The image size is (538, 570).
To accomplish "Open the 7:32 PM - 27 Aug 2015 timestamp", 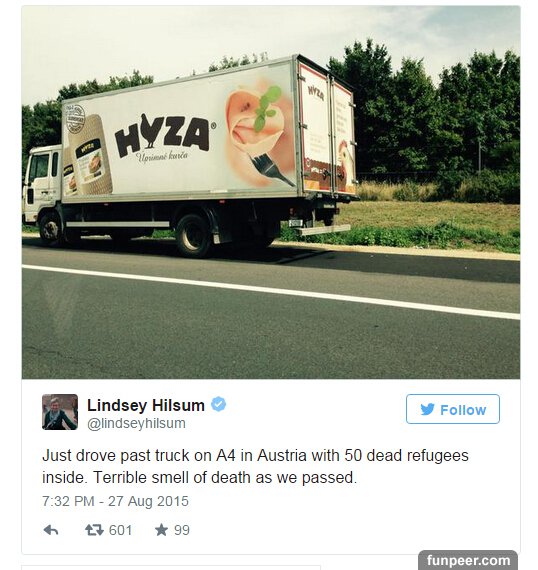I will pyautogui.click(x=115, y=501).
